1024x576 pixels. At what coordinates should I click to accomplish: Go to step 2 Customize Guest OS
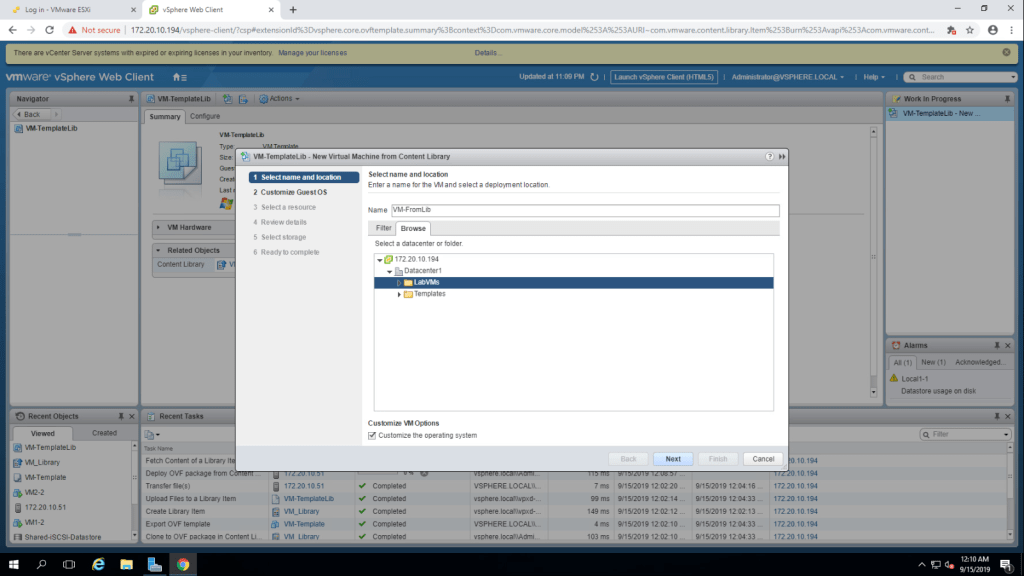coord(293,192)
